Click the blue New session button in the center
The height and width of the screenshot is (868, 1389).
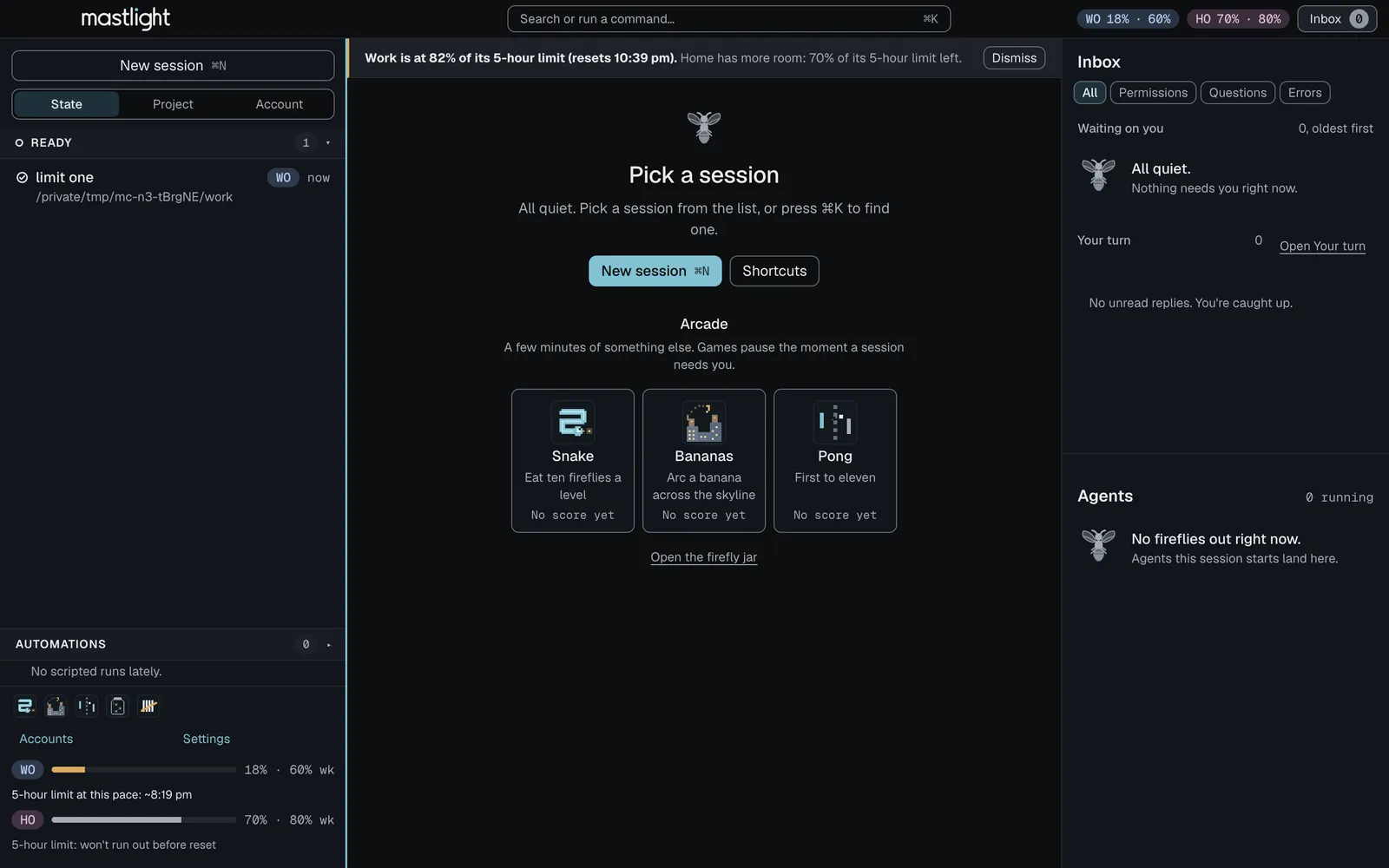coord(655,271)
